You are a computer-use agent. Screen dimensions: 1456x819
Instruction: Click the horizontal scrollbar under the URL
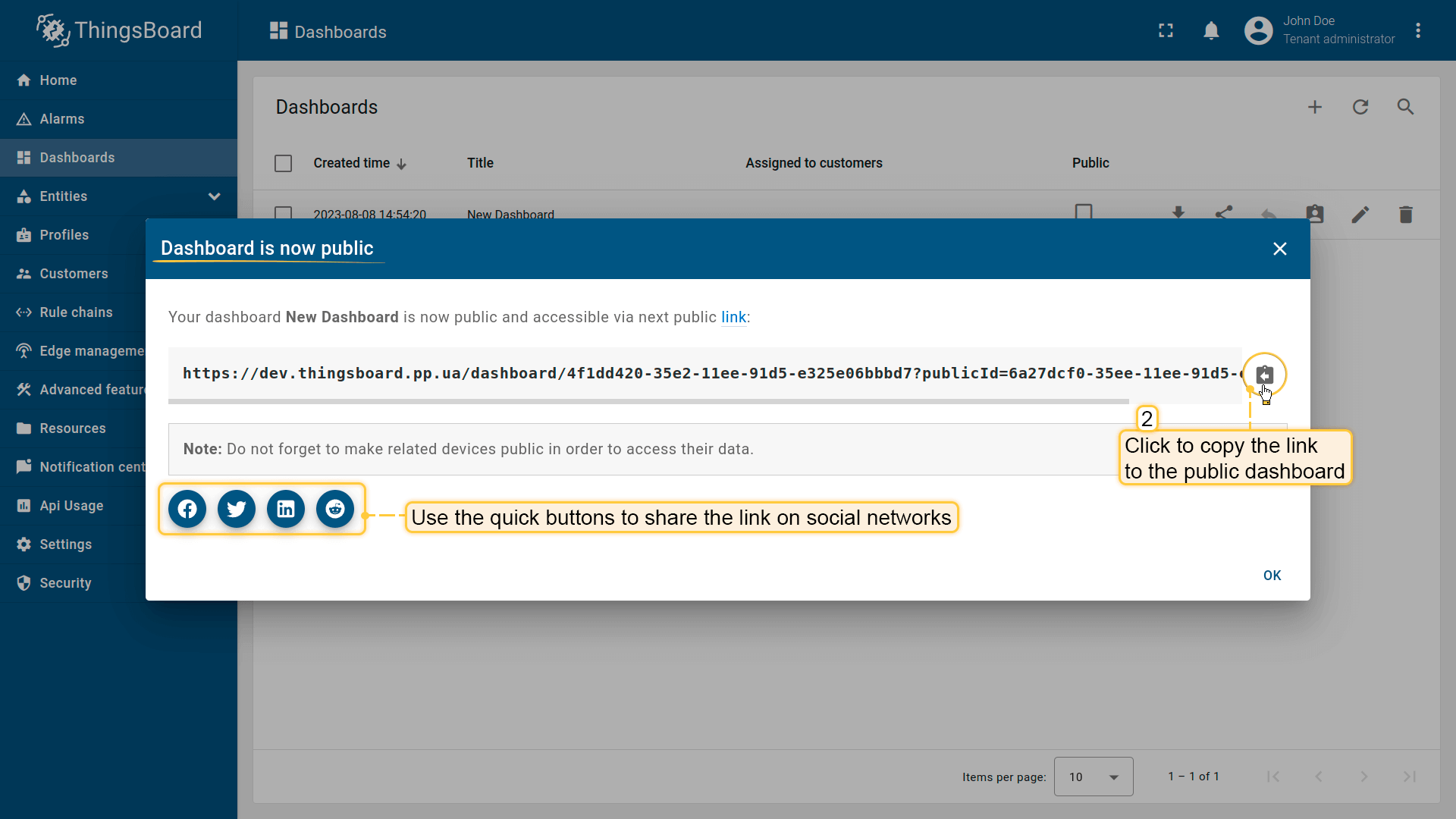click(648, 401)
